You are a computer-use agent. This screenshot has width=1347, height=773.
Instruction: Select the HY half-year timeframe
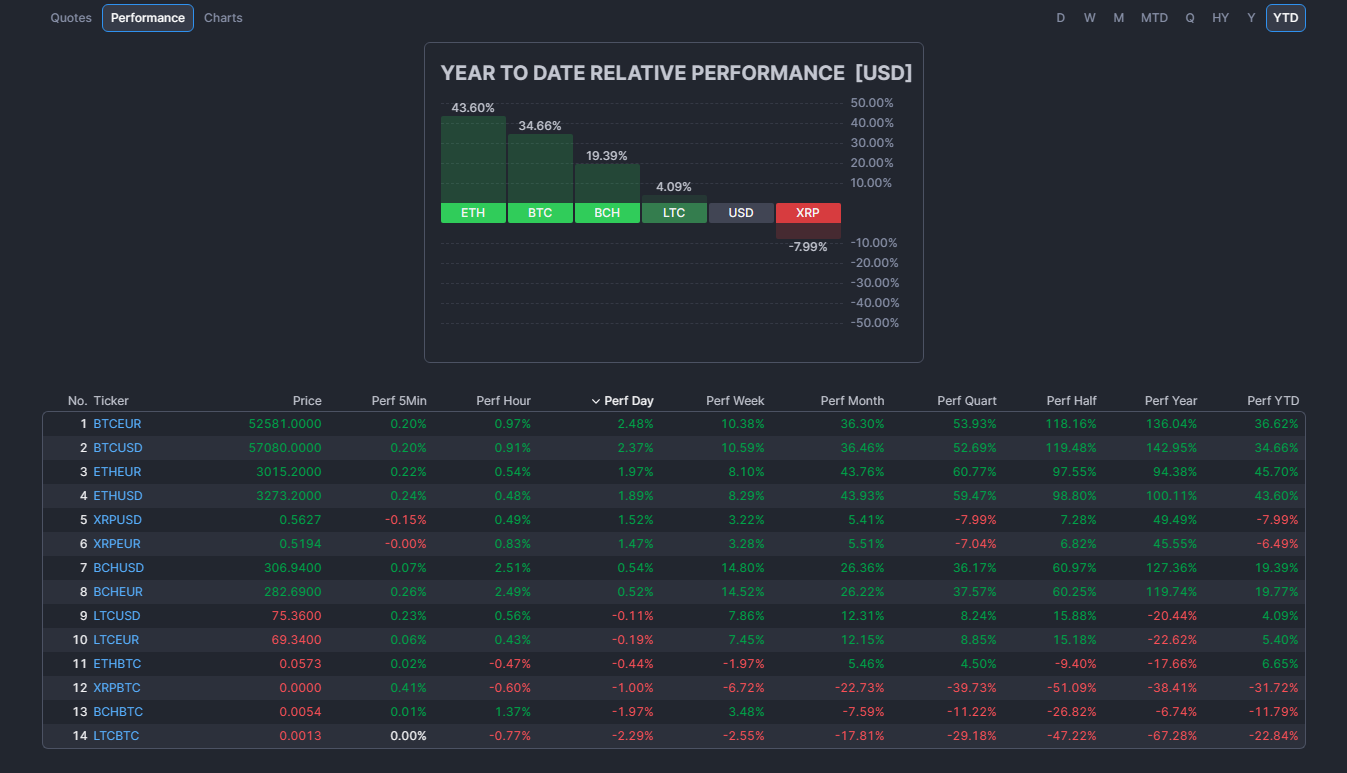click(x=1220, y=18)
